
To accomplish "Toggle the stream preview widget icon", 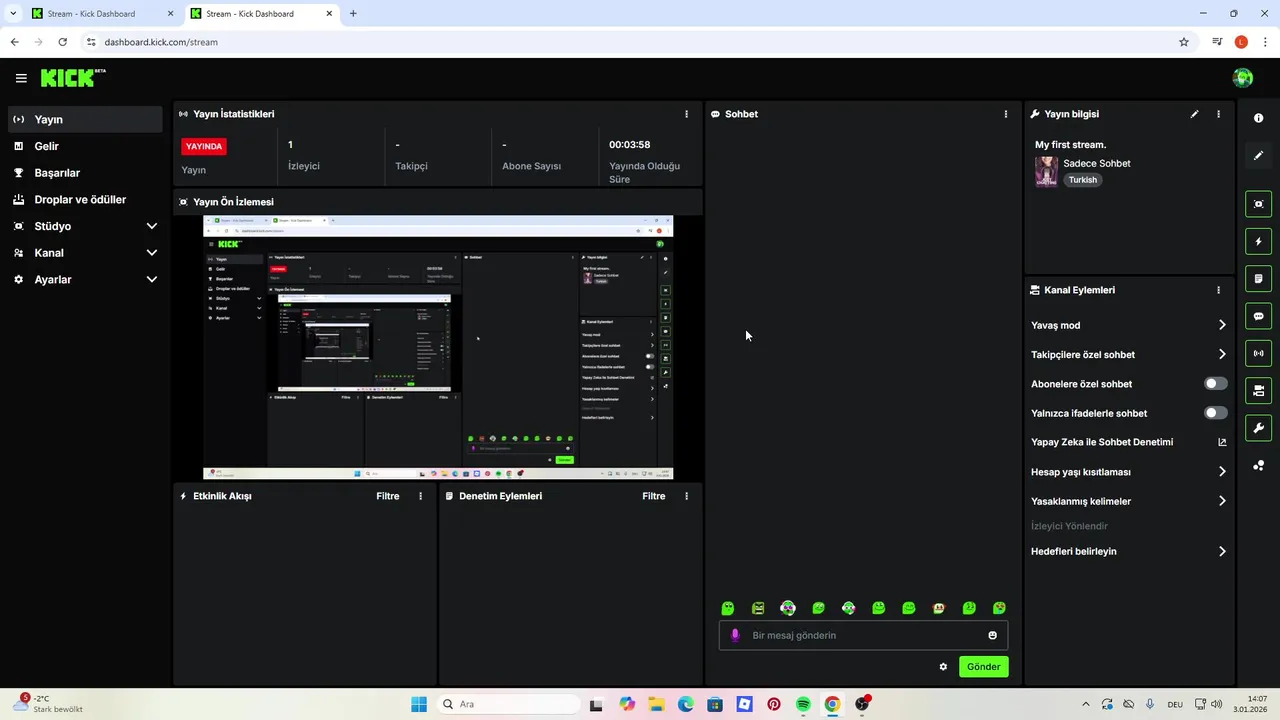I will (1259, 204).
